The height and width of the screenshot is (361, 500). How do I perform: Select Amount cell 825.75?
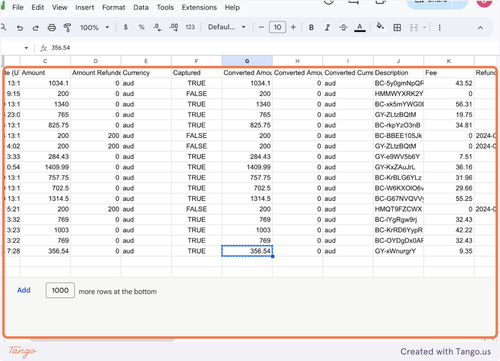pyautogui.click(x=45, y=125)
